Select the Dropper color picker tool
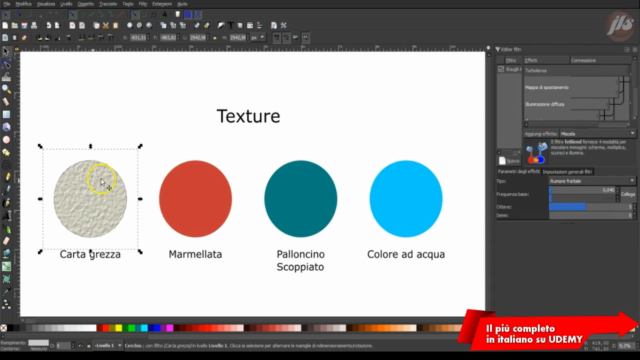This screenshot has height=360, width=640. [x=6, y=291]
